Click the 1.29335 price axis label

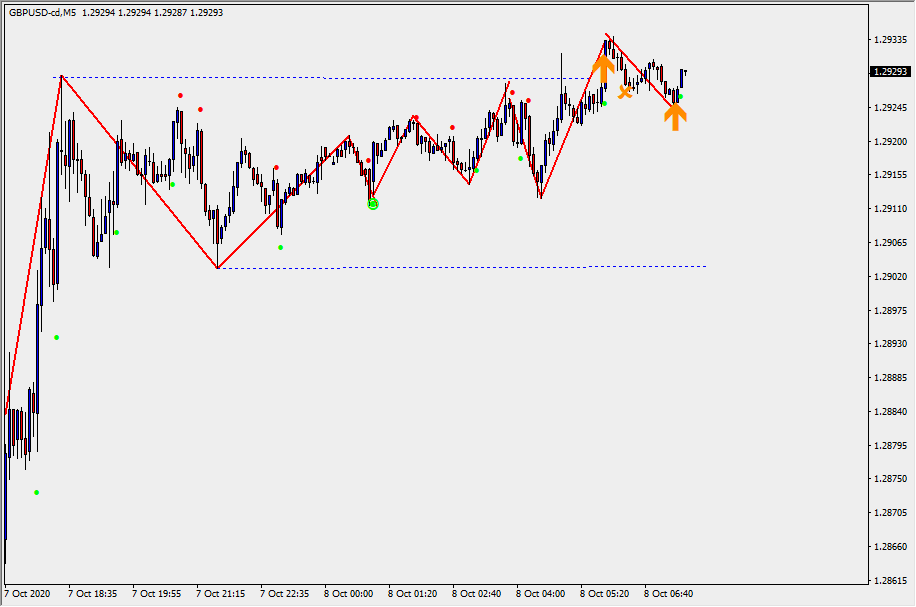tap(889, 40)
